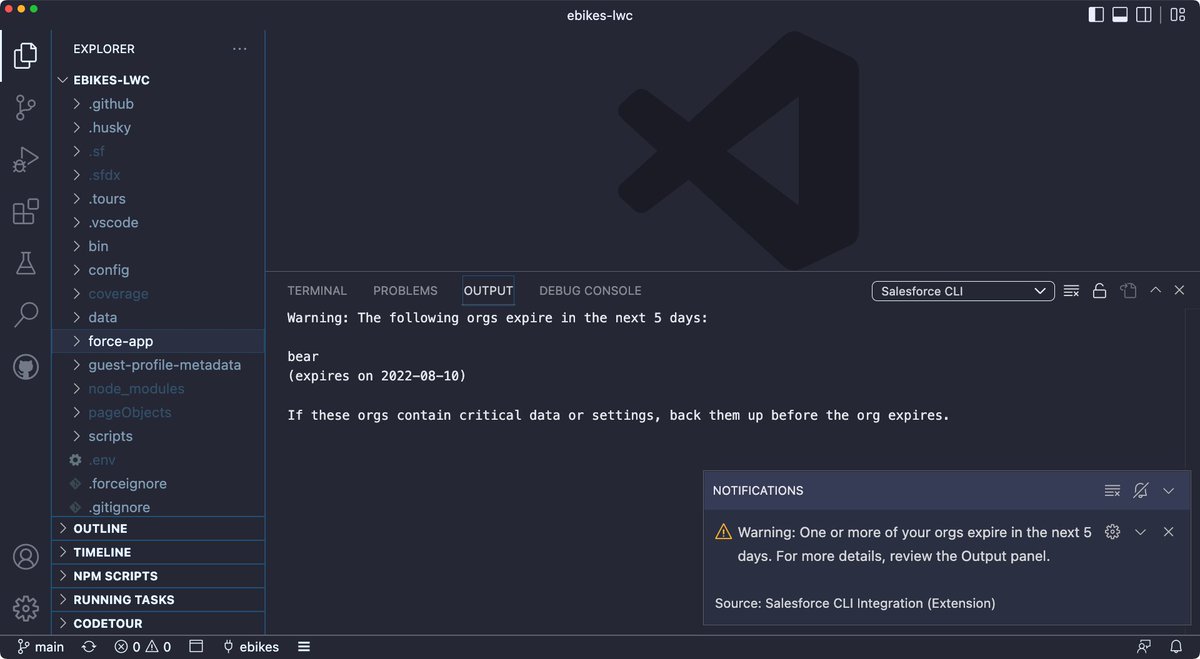This screenshot has height=659, width=1200.
Task: Open the Explorer view in activity bar
Action: click(x=25, y=55)
